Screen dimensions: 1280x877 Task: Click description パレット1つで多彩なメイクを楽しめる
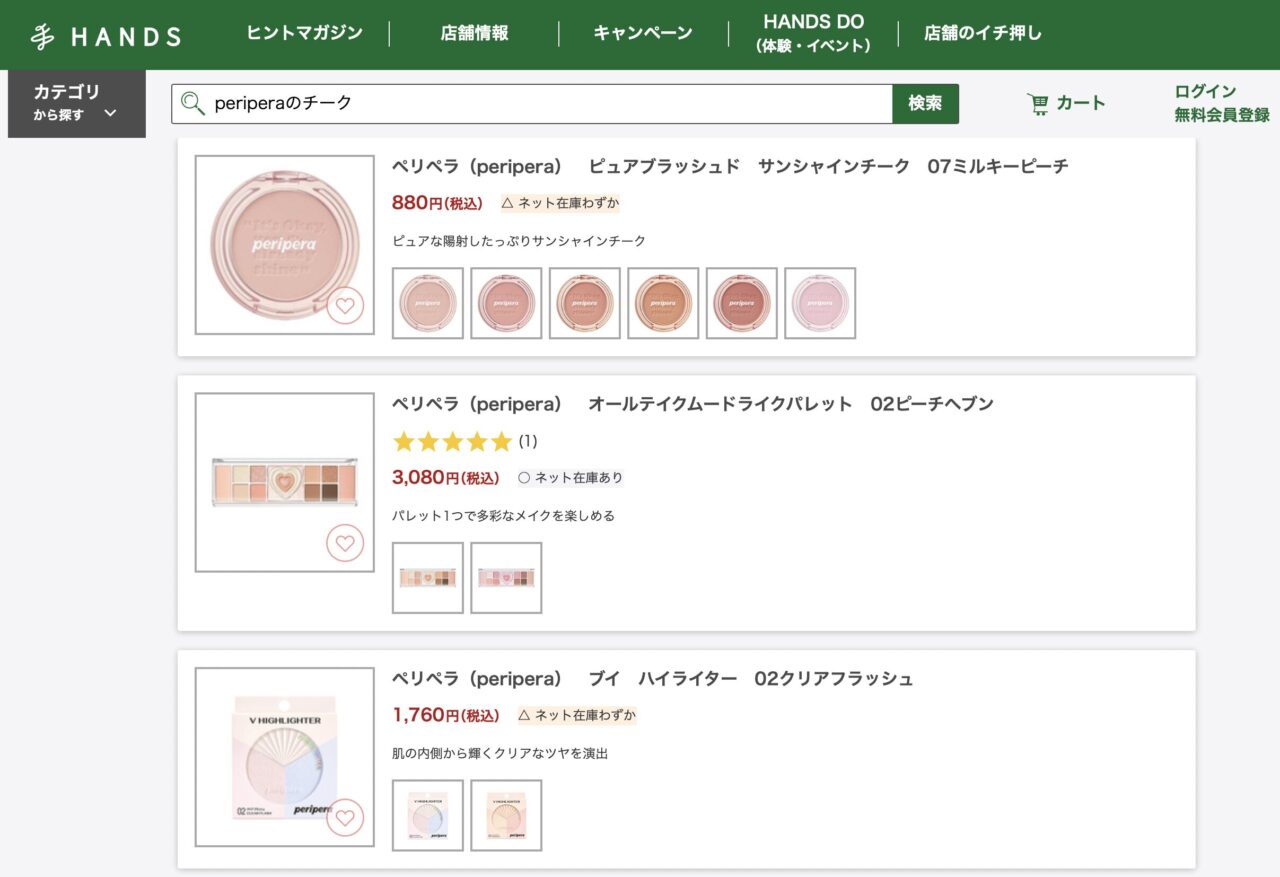click(503, 516)
